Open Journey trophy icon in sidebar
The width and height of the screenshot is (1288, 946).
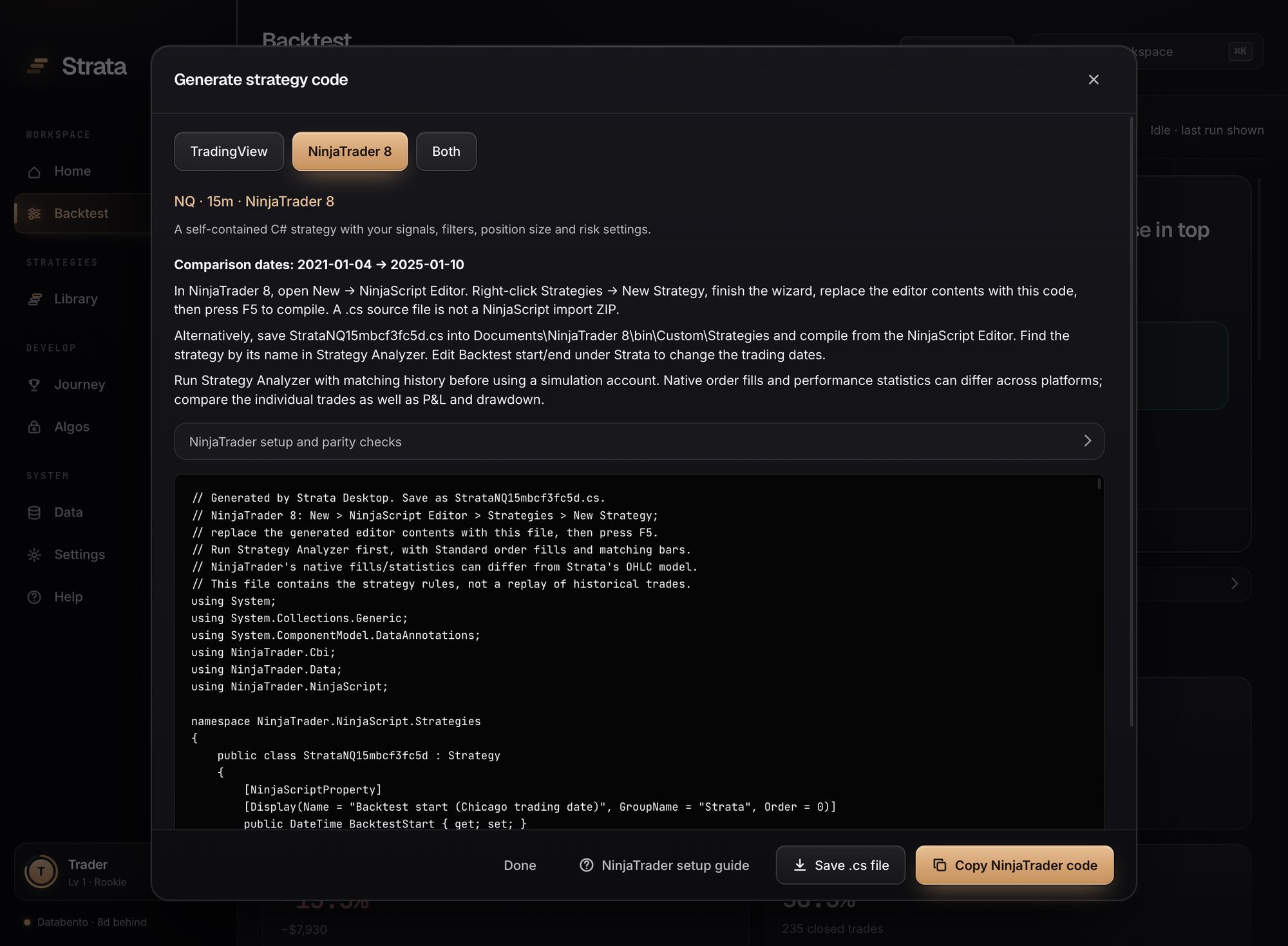tap(34, 385)
